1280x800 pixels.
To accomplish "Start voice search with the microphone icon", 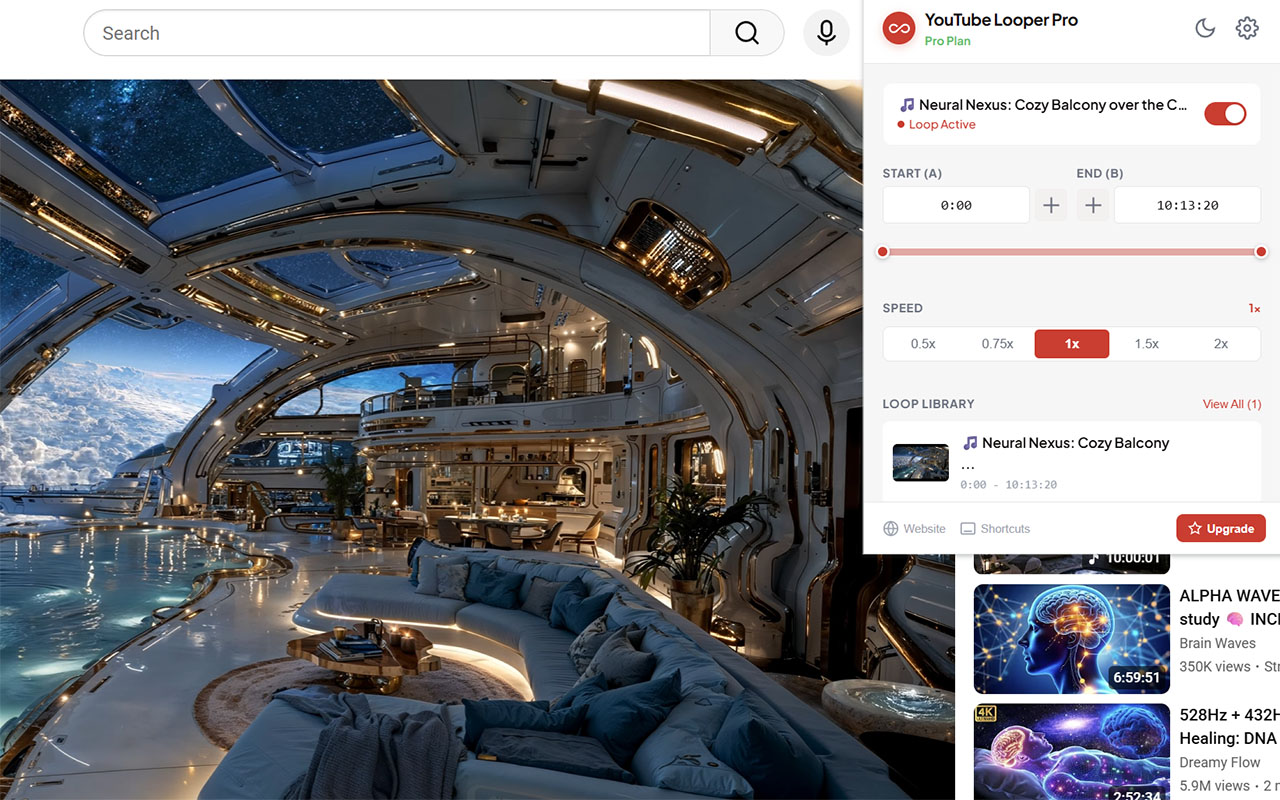I will click(826, 33).
